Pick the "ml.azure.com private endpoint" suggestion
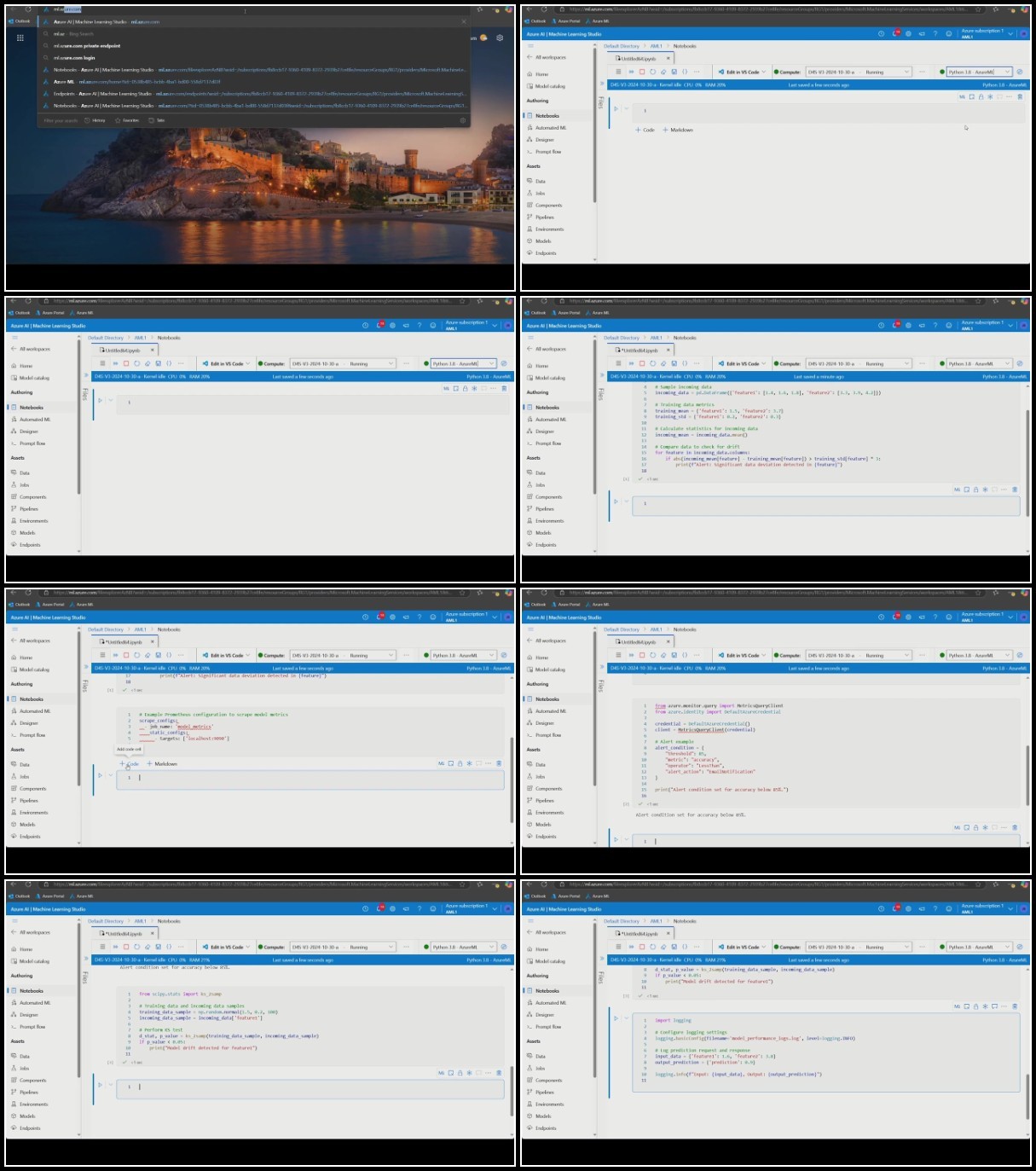Viewport: 1036px width, 1171px height. [x=87, y=46]
